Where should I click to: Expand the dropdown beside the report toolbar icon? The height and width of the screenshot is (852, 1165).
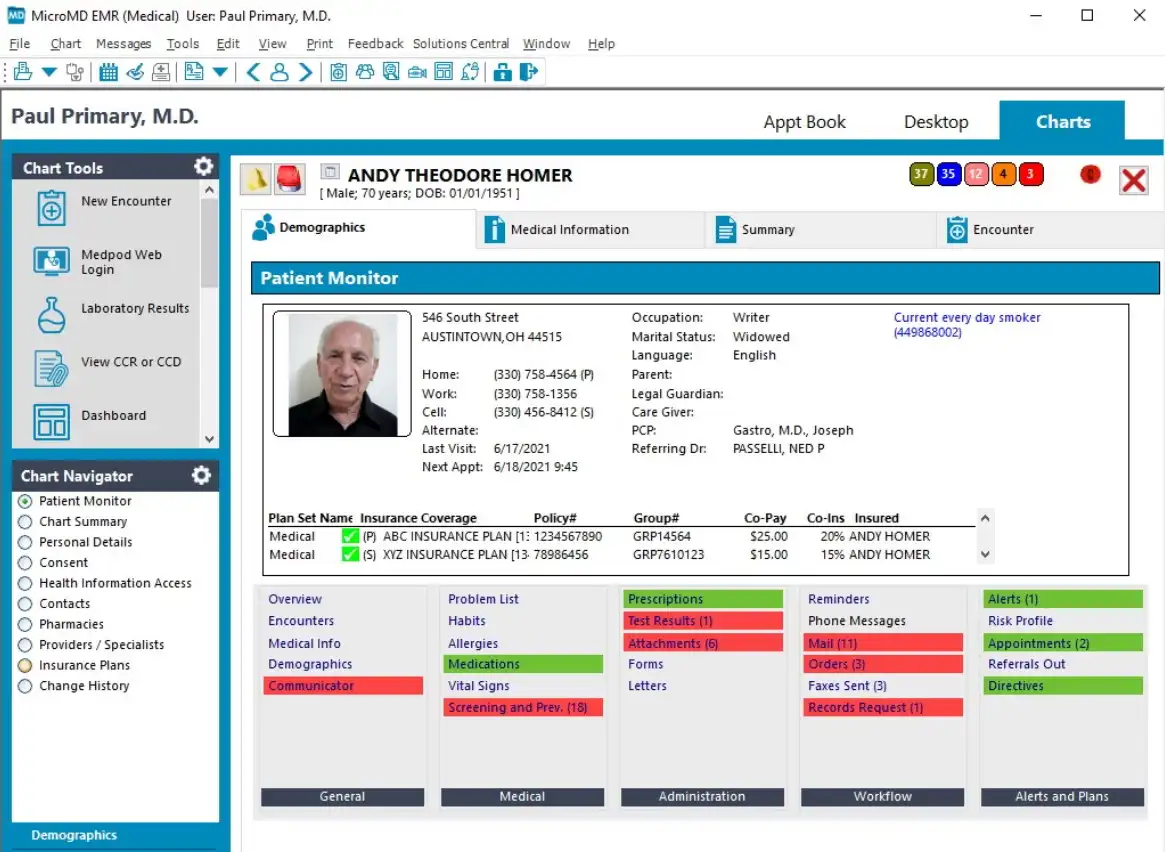pyautogui.click(x=218, y=71)
